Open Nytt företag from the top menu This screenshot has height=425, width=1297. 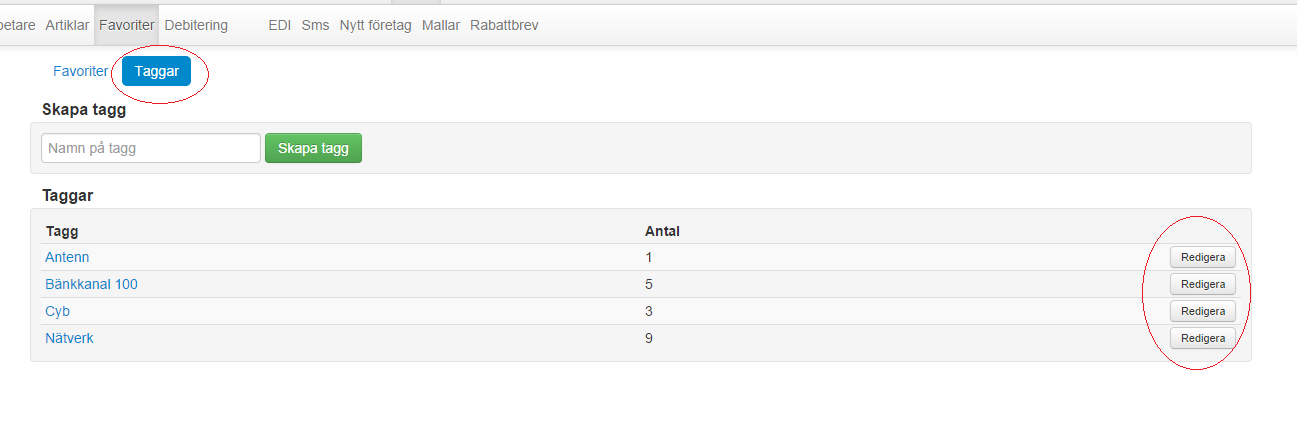pos(376,25)
